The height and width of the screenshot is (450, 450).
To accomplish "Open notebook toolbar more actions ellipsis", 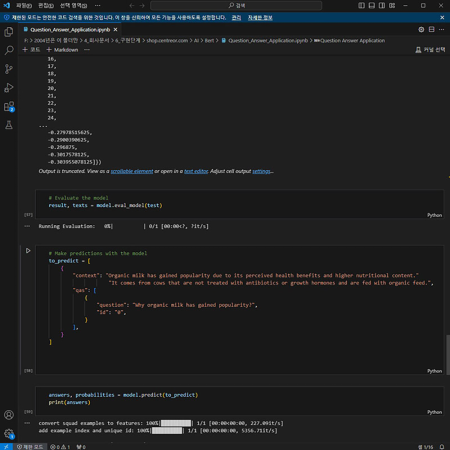I will coord(87,50).
